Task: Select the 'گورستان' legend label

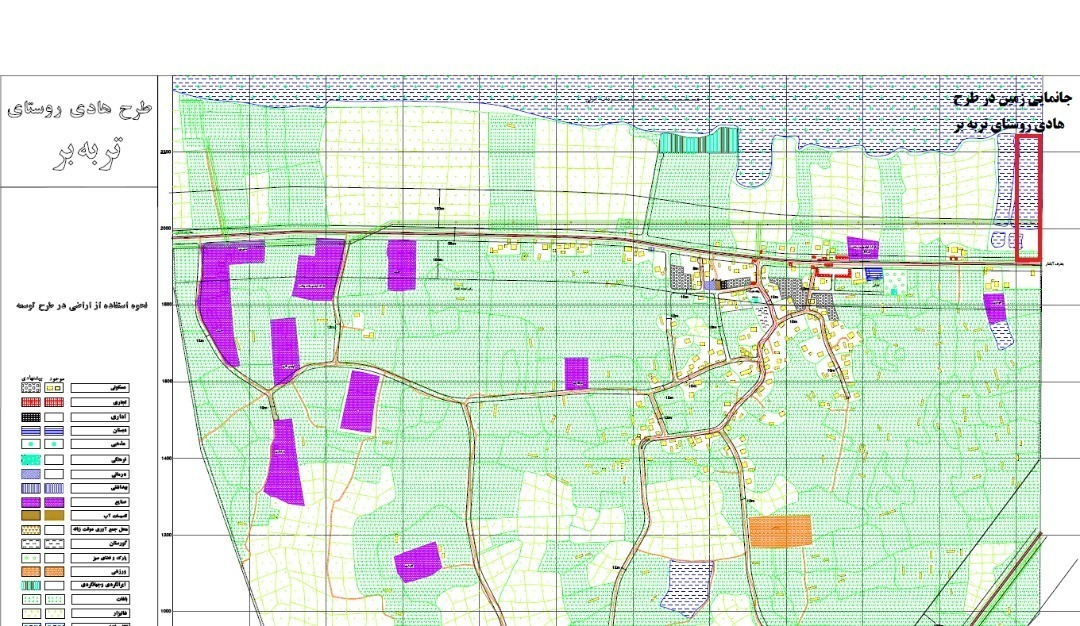Action: click(99, 544)
